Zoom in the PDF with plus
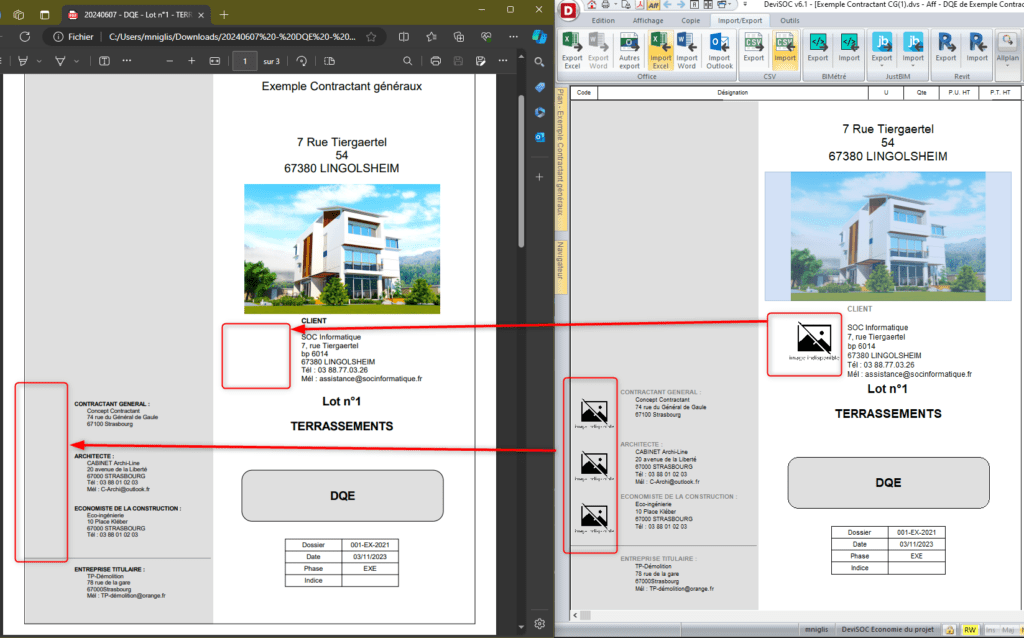1024x638 pixels. pos(191,61)
